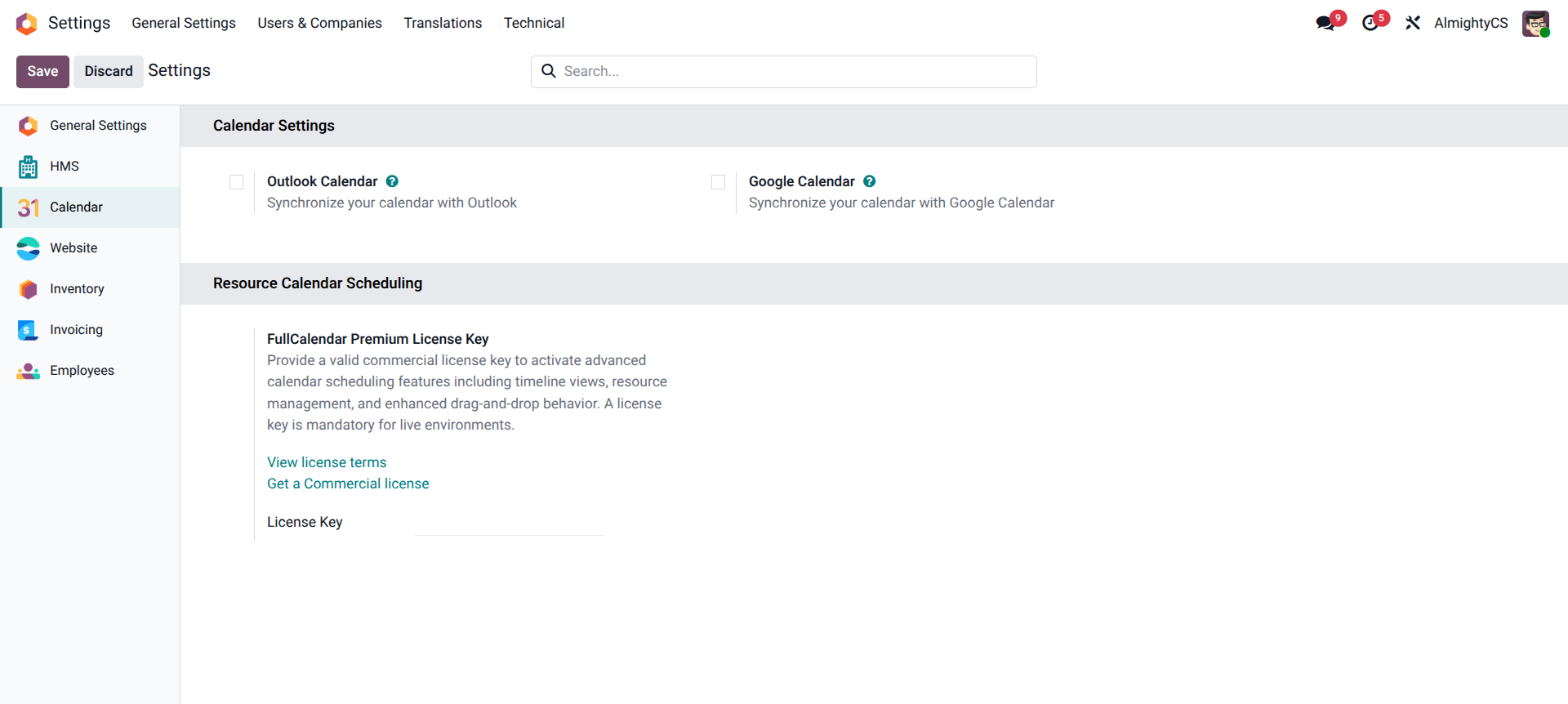This screenshot has height=704, width=1568.
Task: Click the AlmightyCS company name
Action: (1471, 23)
